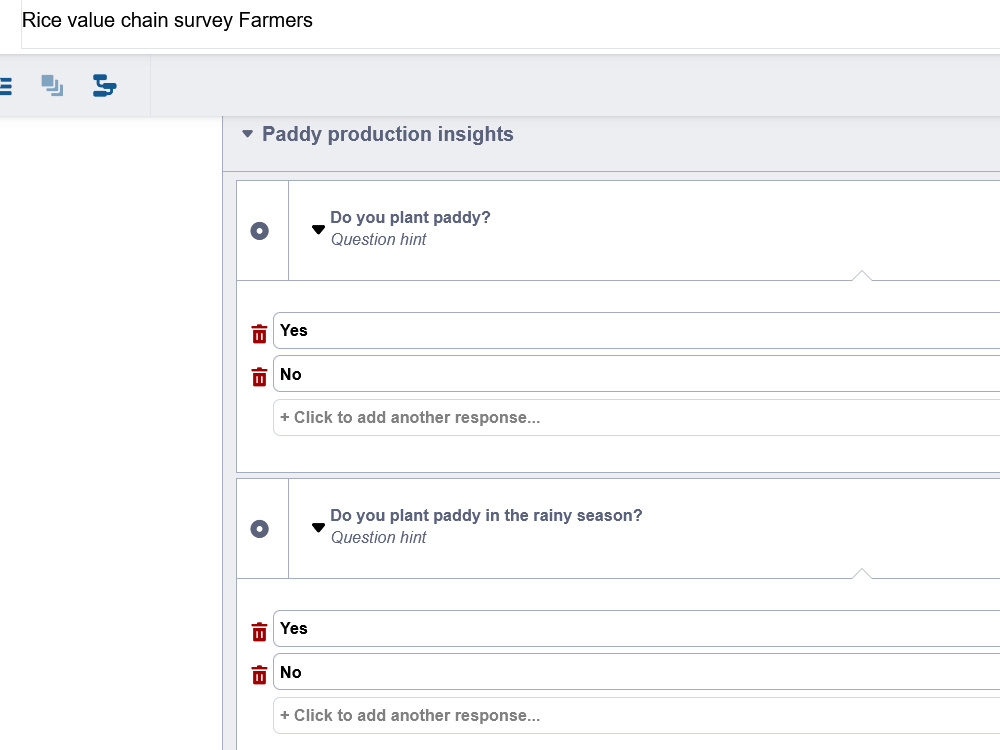Click the first question's Yes response field
Image resolution: width=1000 pixels, height=750 pixels.
[x=636, y=330]
